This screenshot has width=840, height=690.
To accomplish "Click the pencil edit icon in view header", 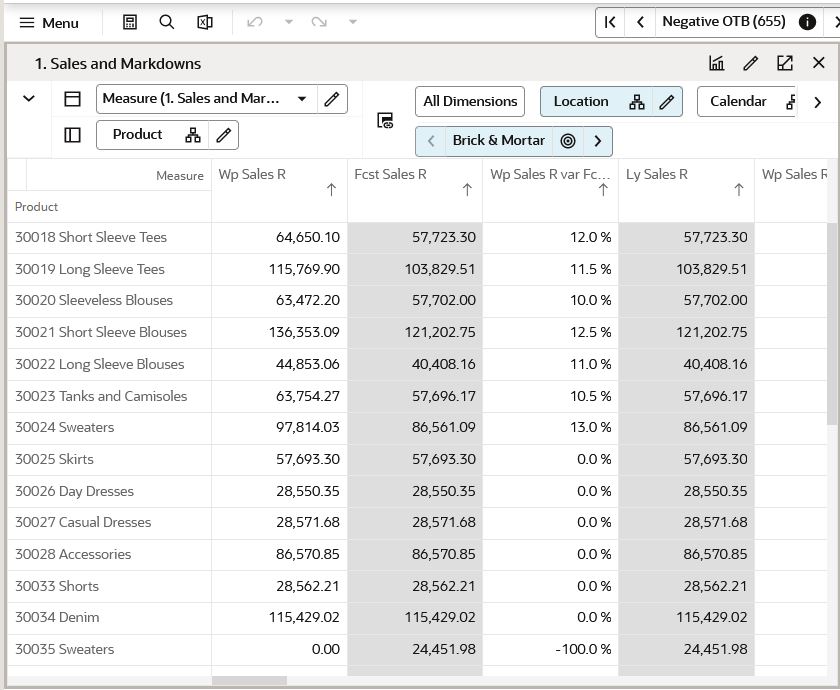I will [751, 63].
